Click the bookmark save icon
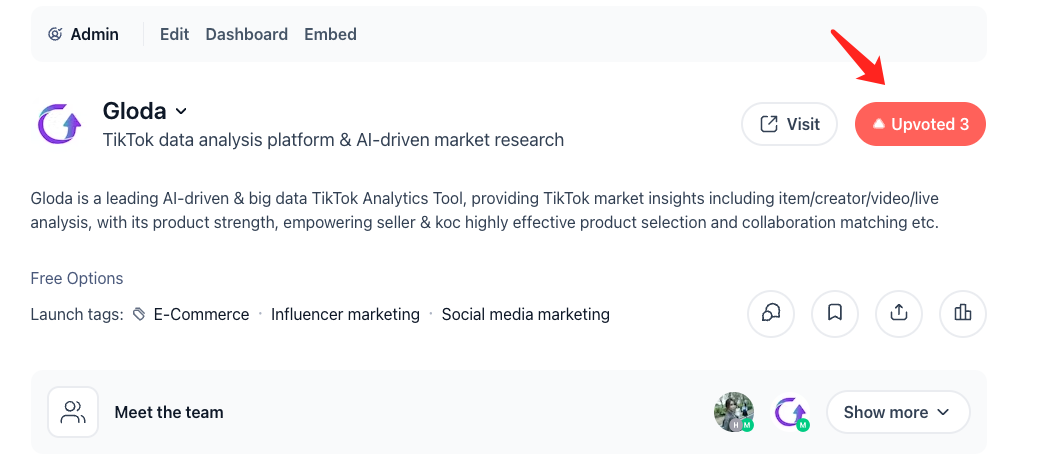The image size is (1048, 459). coord(835,313)
